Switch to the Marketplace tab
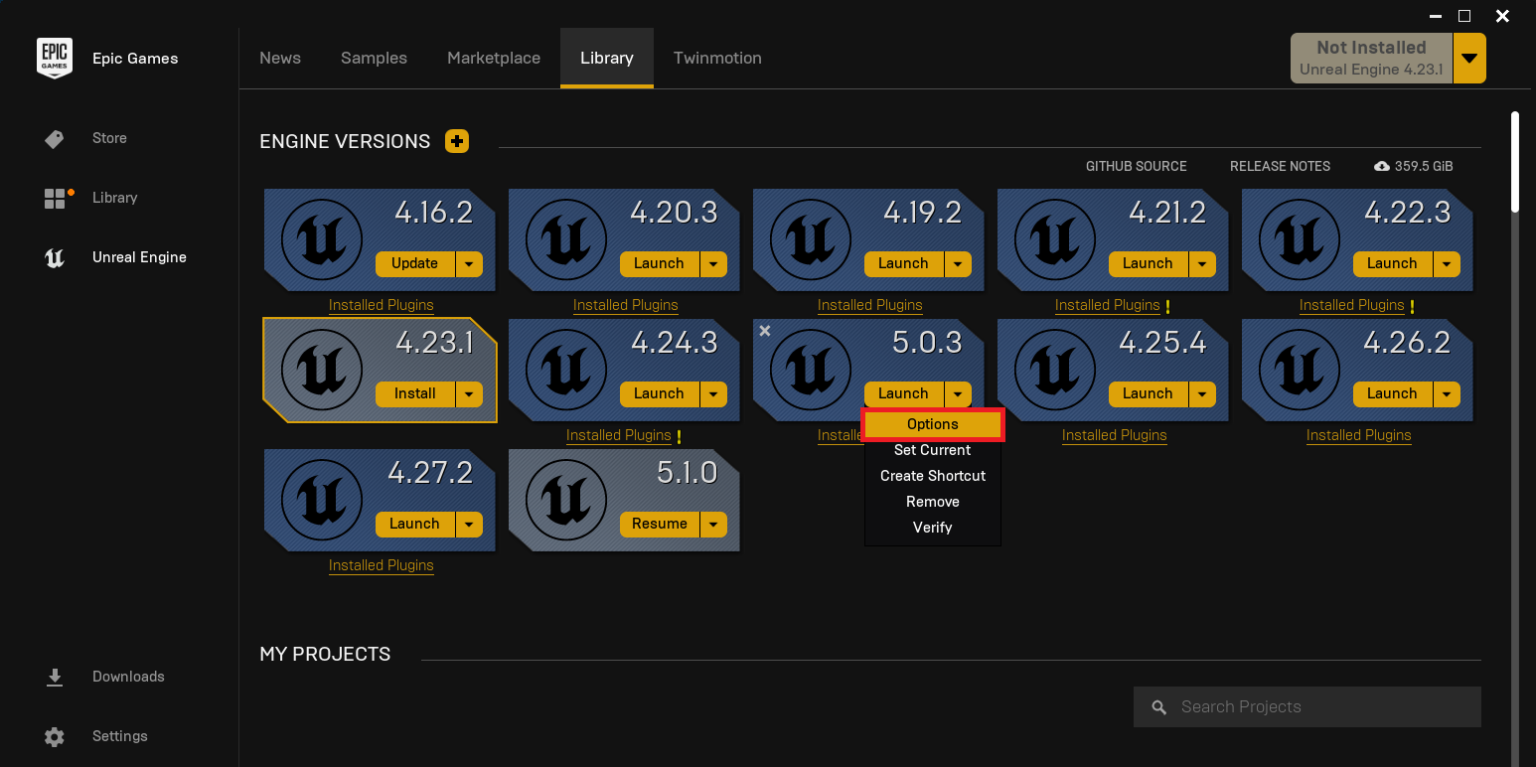The width and height of the screenshot is (1536, 767). coord(493,57)
